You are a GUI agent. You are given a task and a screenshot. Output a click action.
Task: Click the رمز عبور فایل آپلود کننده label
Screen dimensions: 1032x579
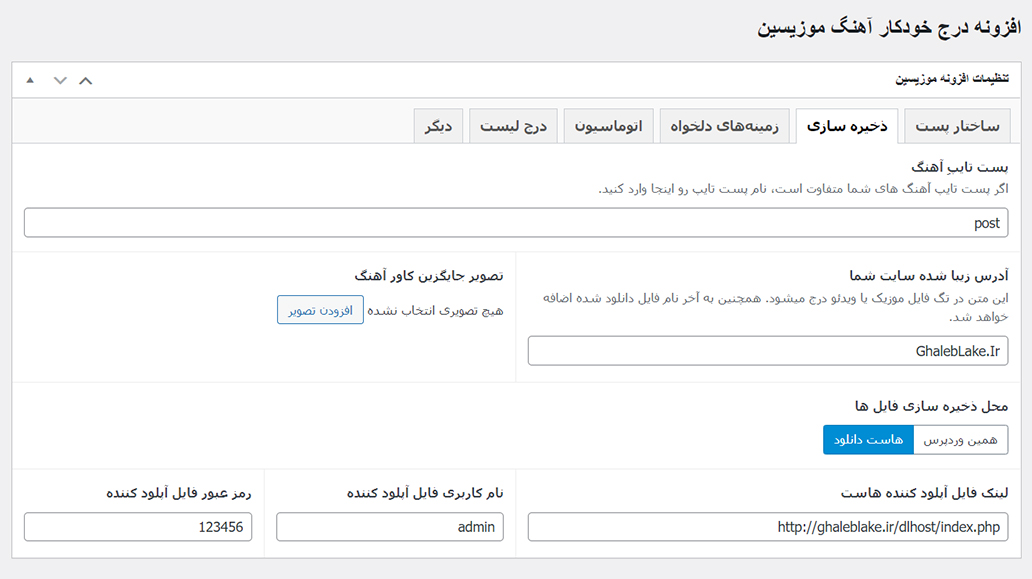point(179,493)
